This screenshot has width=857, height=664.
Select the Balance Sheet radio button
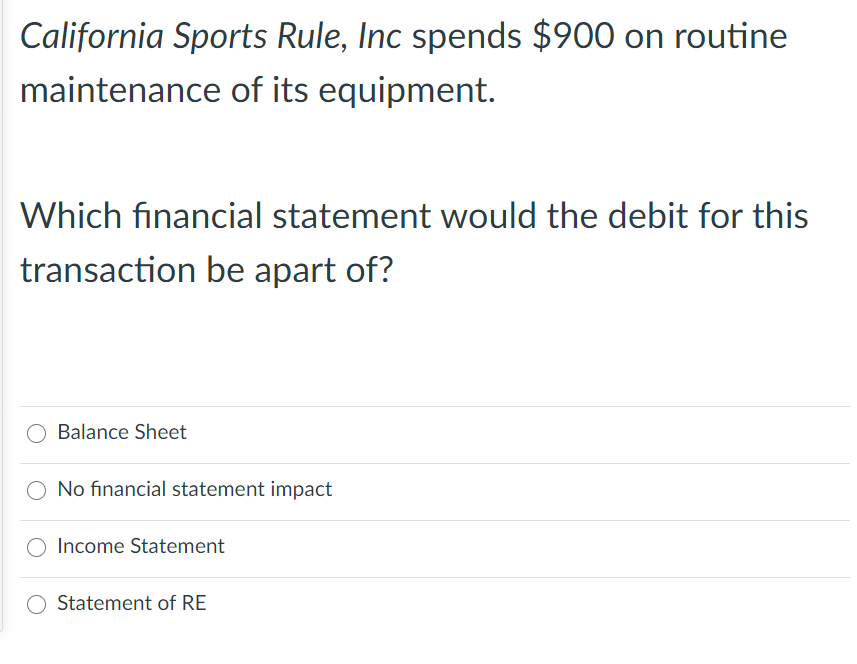(x=37, y=433)
